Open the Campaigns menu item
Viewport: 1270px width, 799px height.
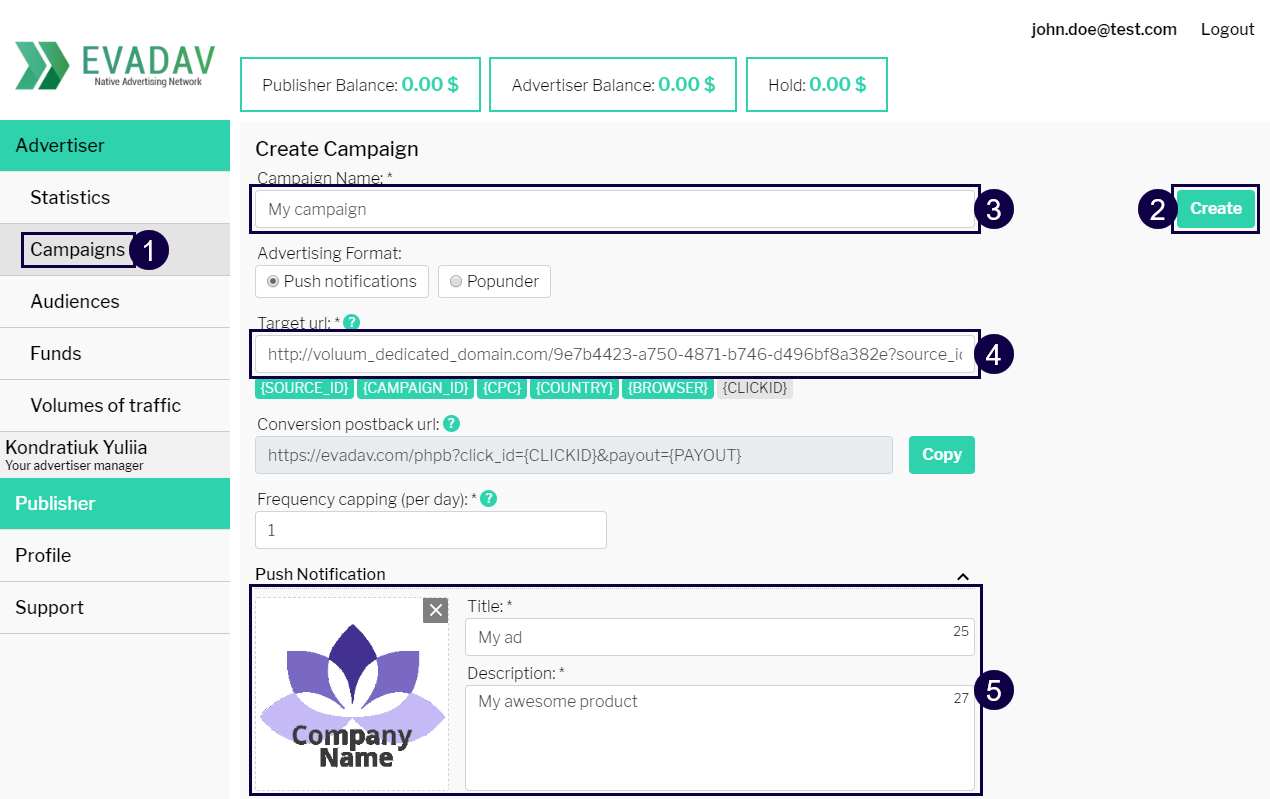tap(77, 249)
